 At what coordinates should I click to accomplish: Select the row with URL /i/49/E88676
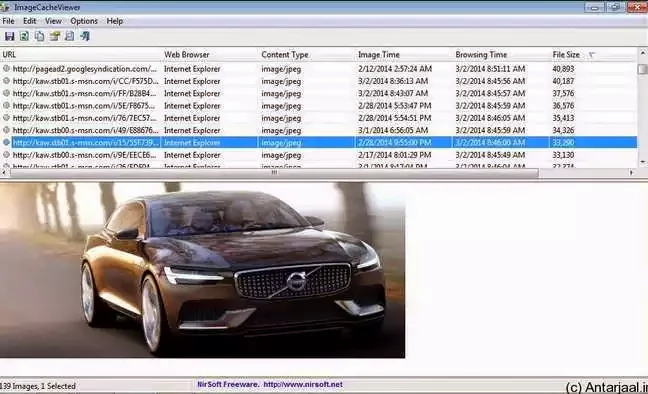[x=318, y=130]
